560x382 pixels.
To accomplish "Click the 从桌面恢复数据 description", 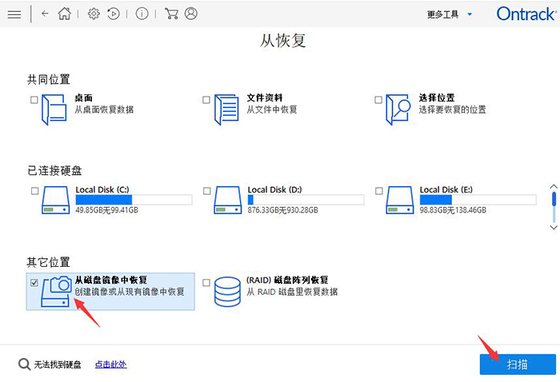I will (104, 110).
